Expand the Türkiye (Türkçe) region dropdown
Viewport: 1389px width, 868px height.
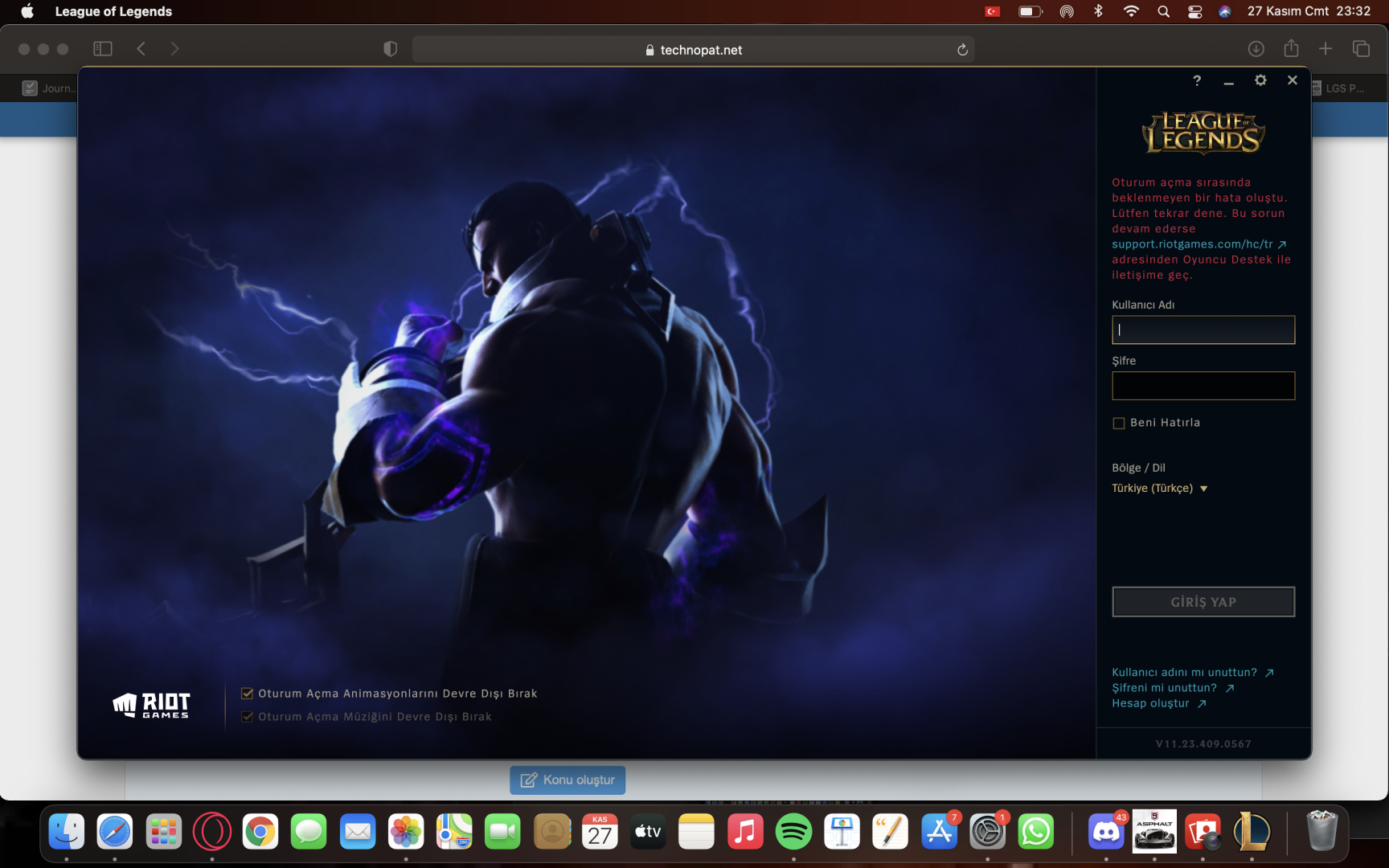(x=1160, y=489)
